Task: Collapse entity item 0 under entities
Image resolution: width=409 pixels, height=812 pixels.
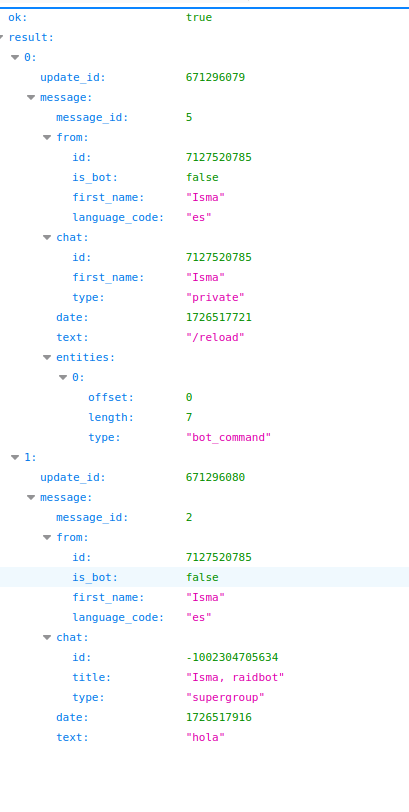Action: [63, 378]
